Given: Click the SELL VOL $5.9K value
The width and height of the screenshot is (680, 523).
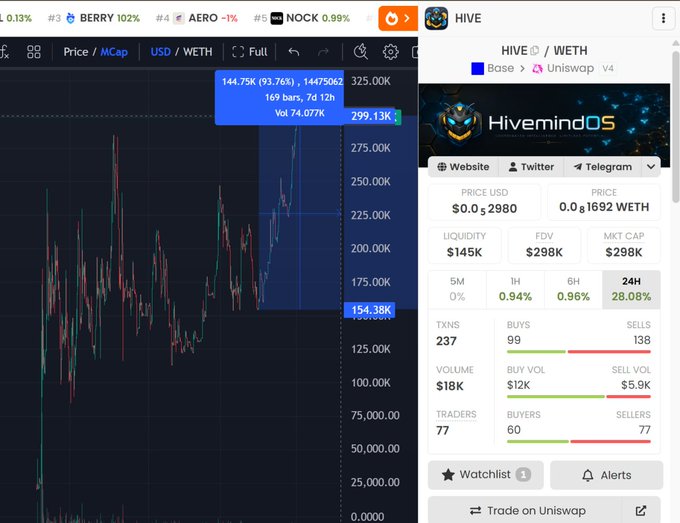Looking at the screenshot, I should click(636, 385).
